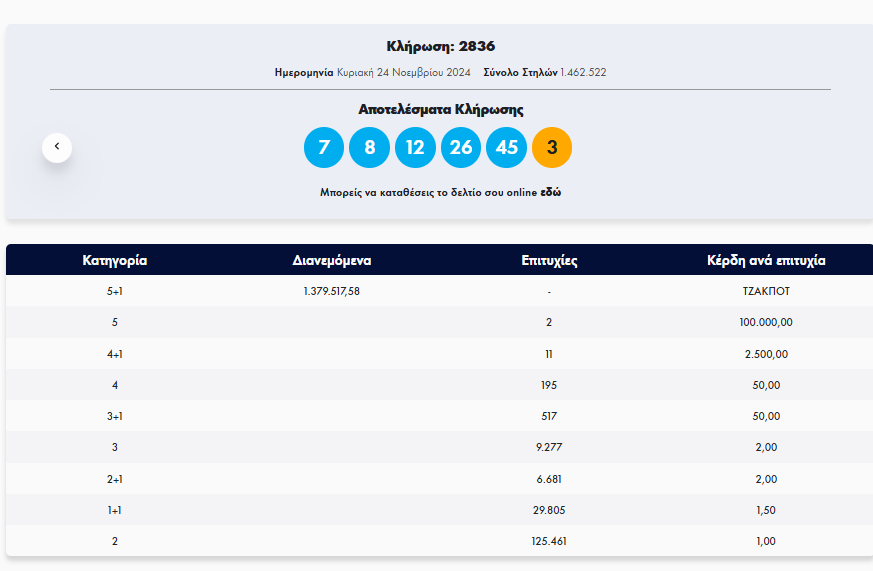Select the 100.000,00 winnings cell
The width and height of the screenshot is (873, 571).
[766, 323]
